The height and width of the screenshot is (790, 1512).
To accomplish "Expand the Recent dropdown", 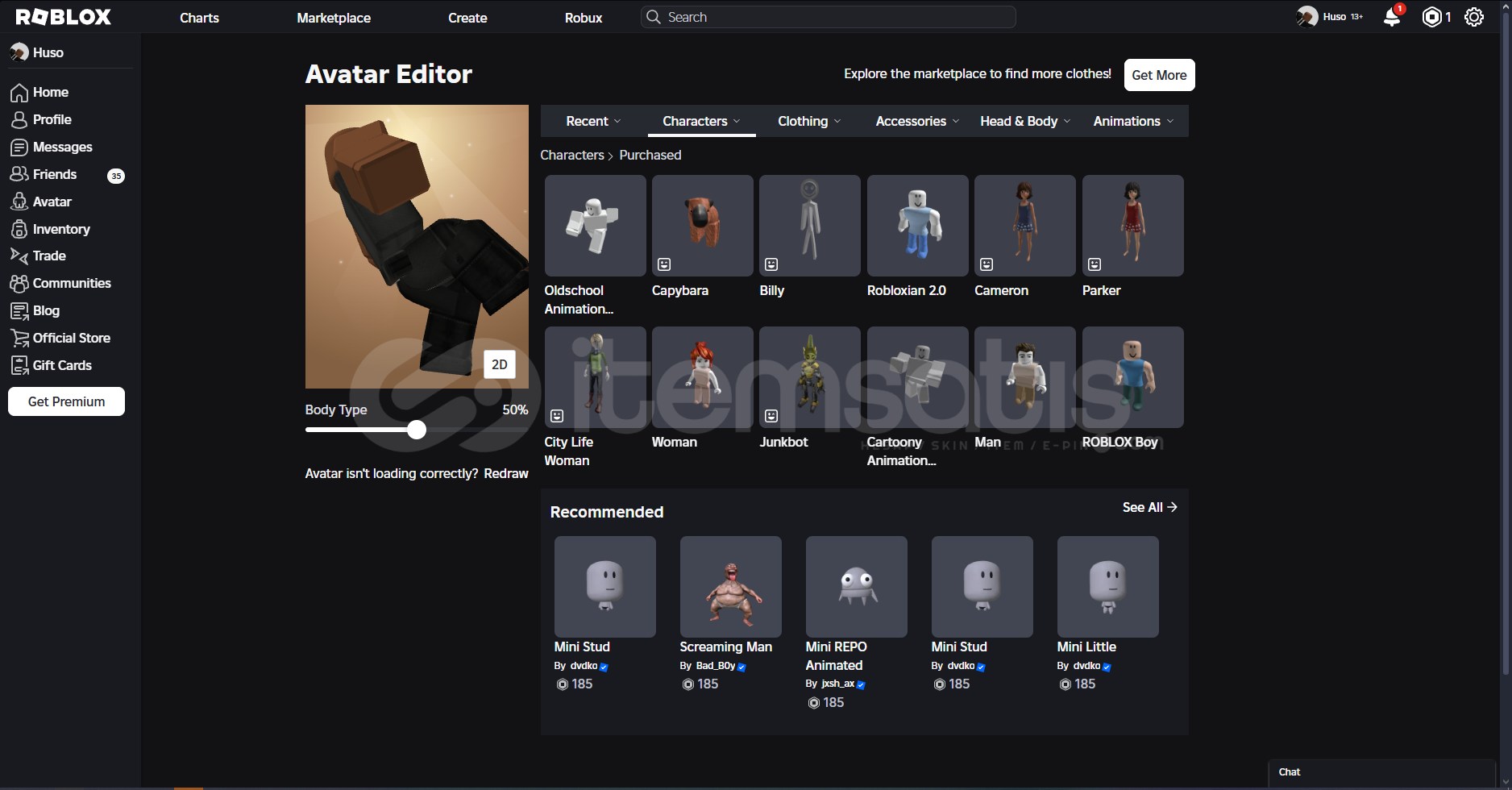I will (x=594, y=121).
